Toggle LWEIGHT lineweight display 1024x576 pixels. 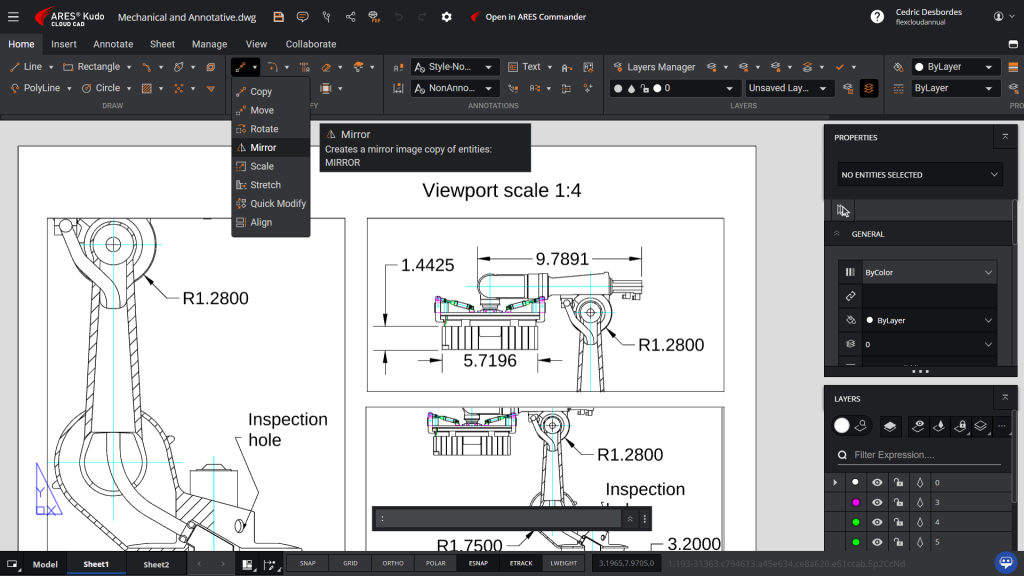coord(564,563)
